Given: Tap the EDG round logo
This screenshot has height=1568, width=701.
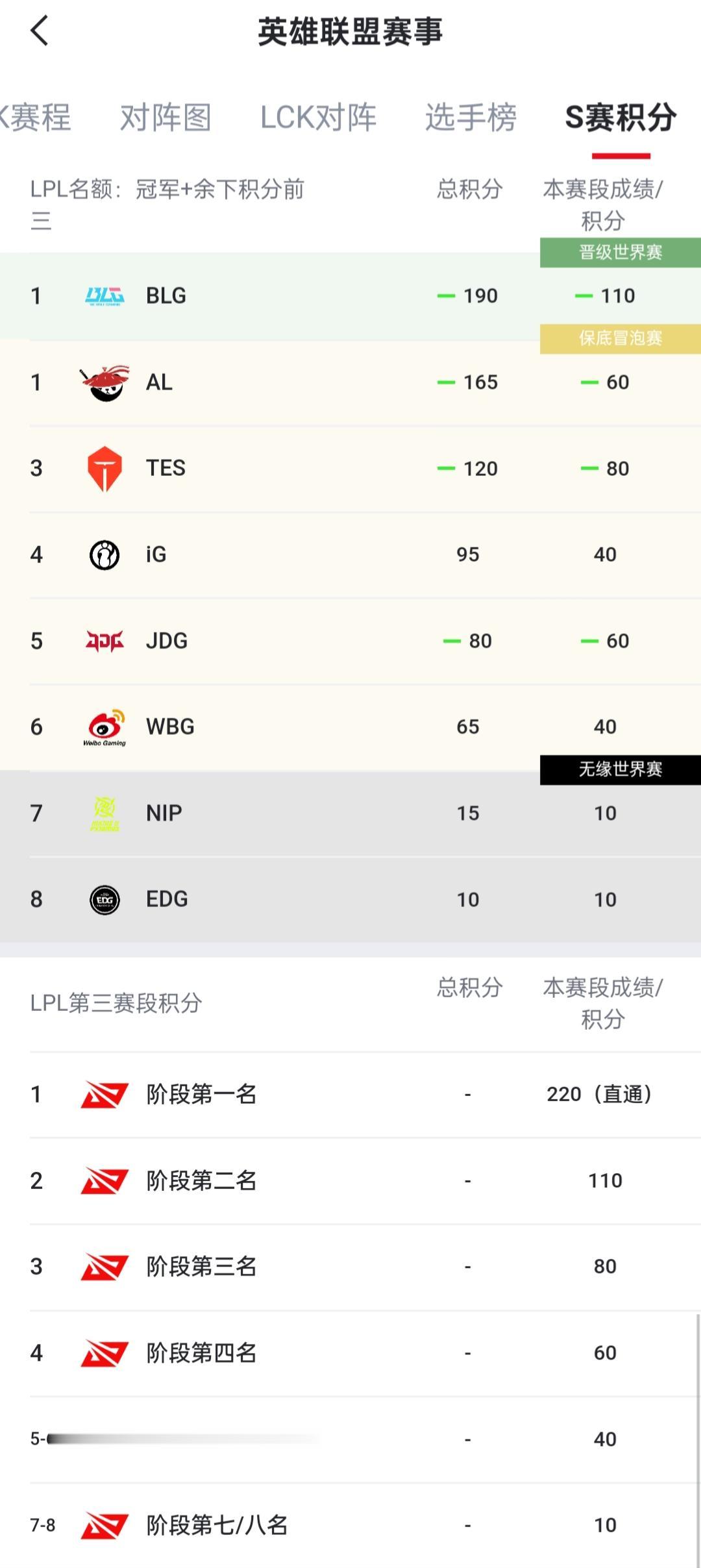Looking at the screenshot, I should (x=105, y=899).
